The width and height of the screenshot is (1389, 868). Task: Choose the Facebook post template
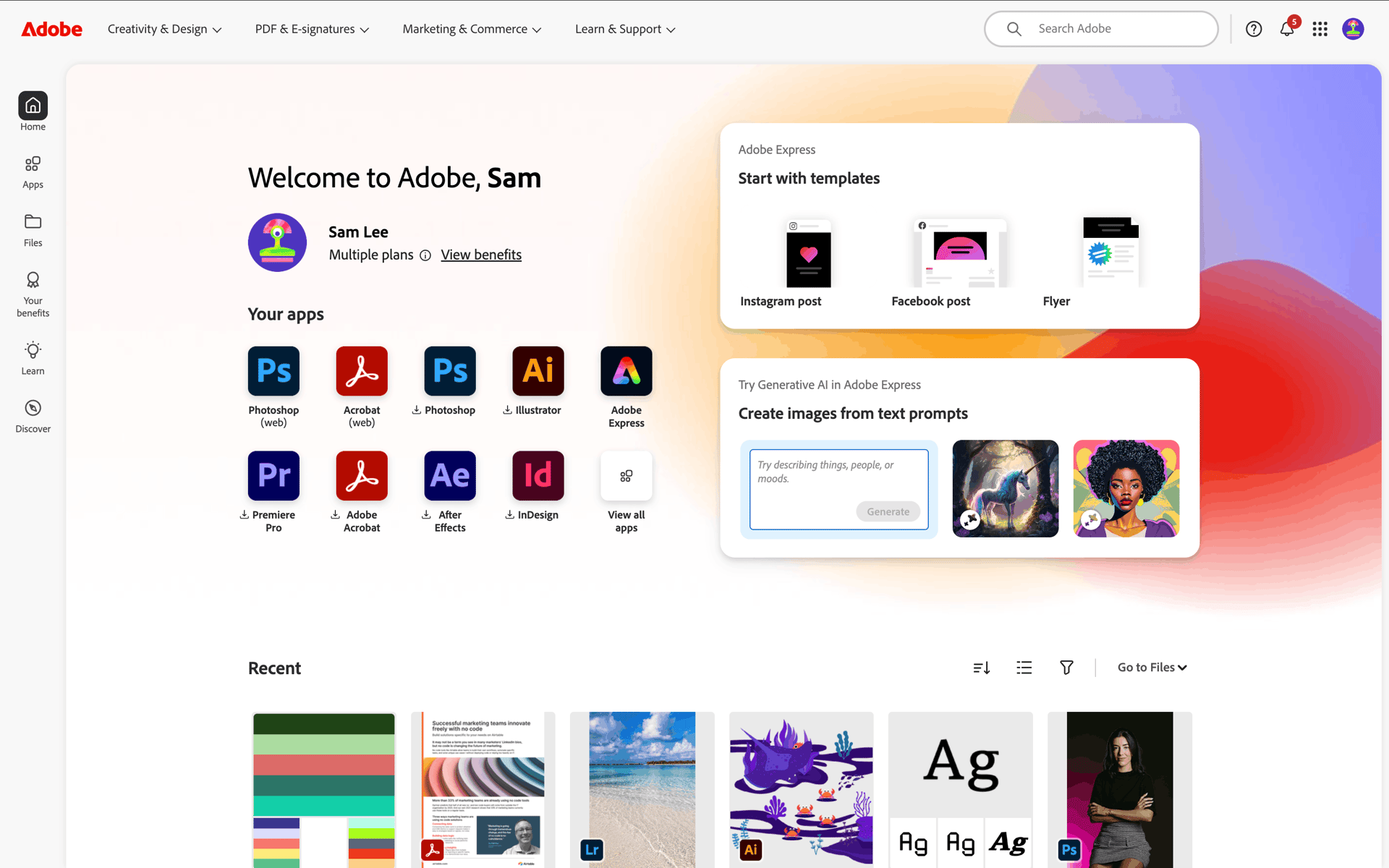(x=959, y=263)
